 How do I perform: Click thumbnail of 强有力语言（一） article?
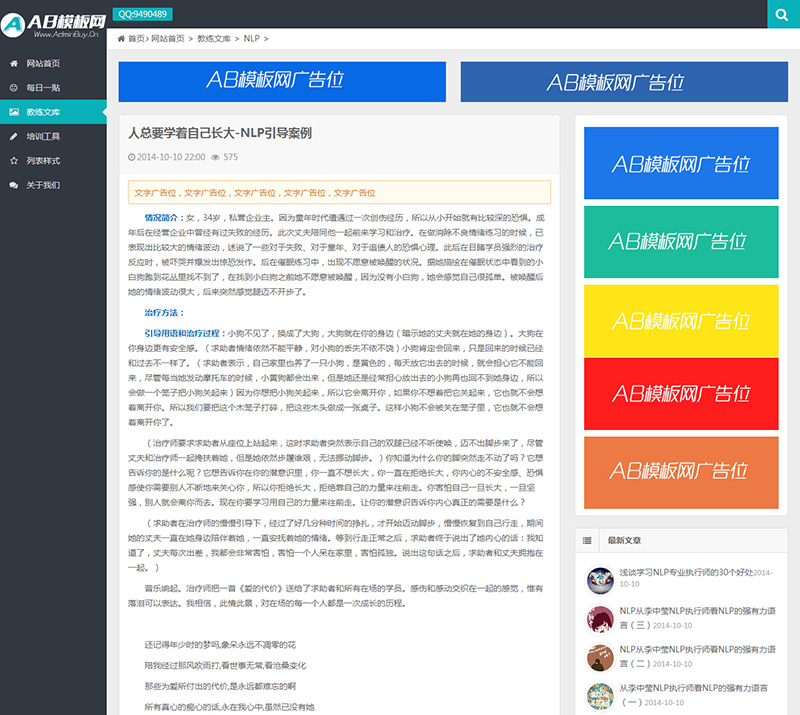pyautogui.click(x=600, y=696)
